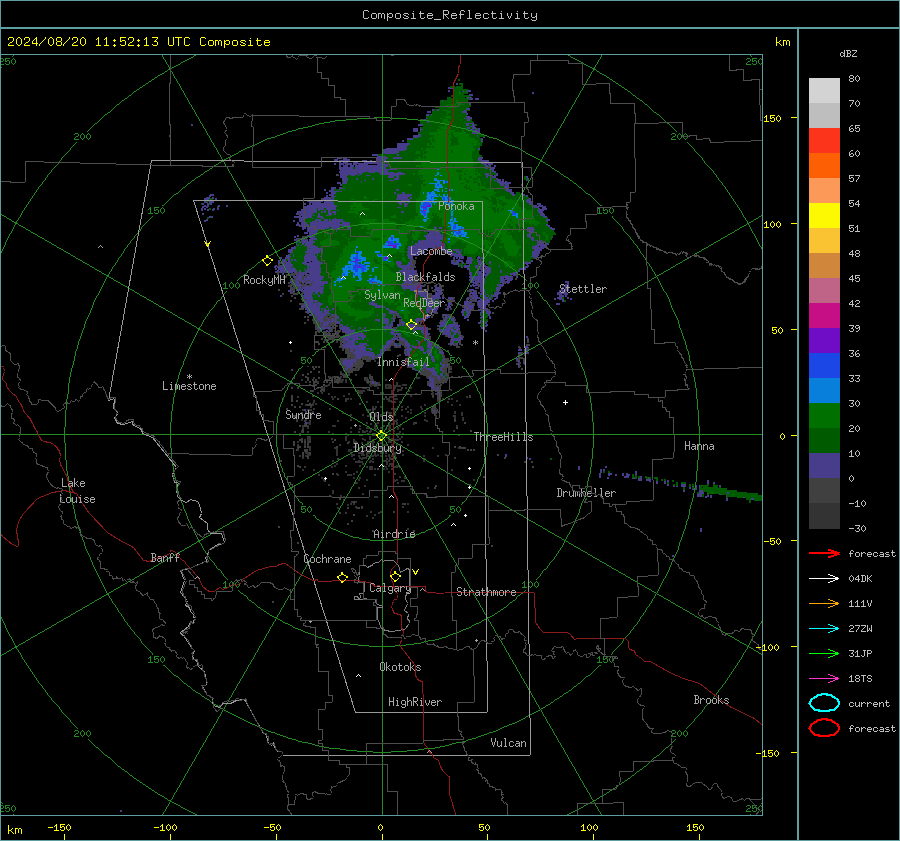Click the Blackfalds city label
Viewport: 900px width, 841px height.
(425, 277)
